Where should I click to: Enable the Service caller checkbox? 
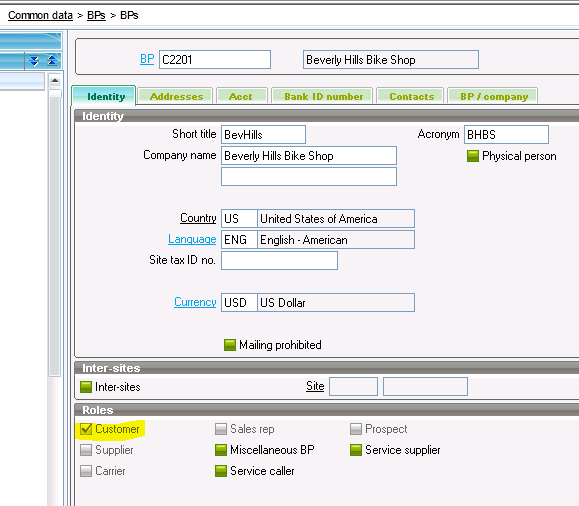[x=221, y=471]
